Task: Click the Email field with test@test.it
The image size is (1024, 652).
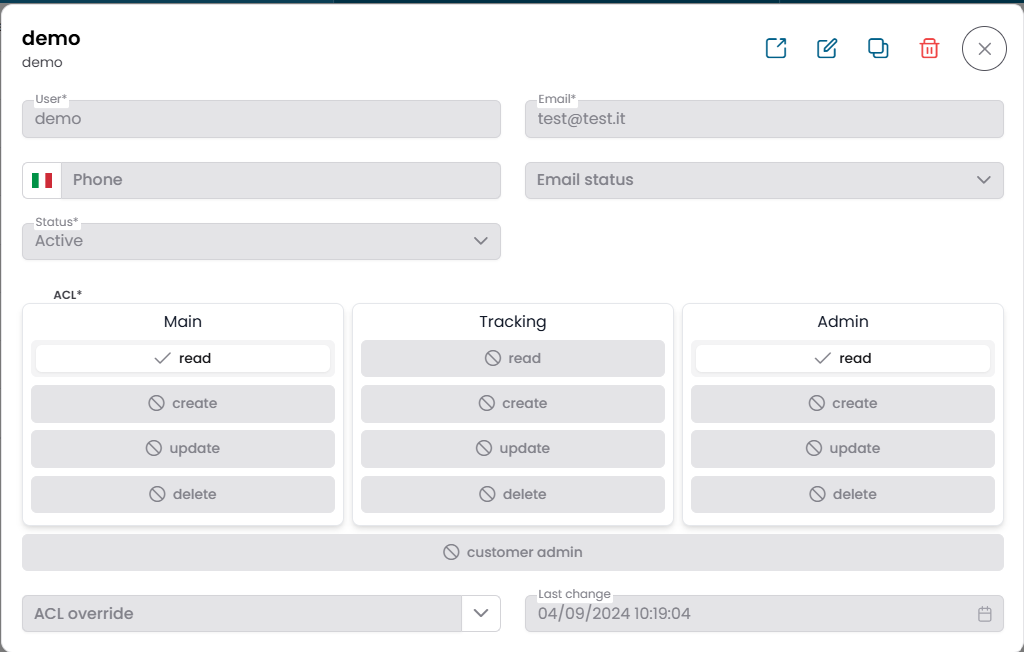Action: pyautogui.click(x=764, y=119)
